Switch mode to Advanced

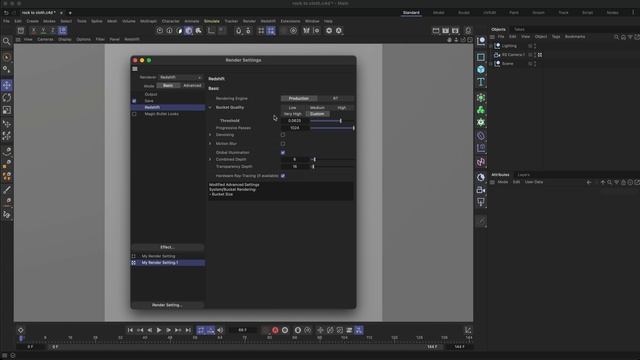[192, 86]
